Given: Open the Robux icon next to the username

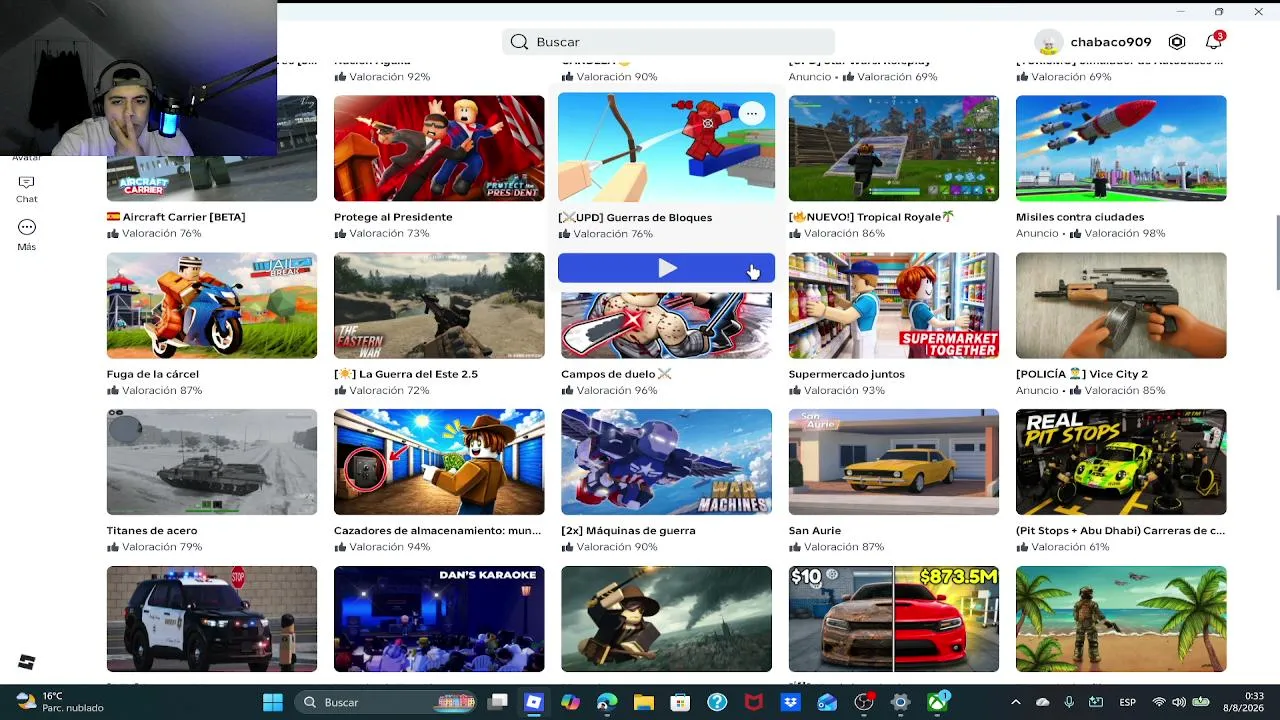Looking at the screenshot, I should pos(1177,42).
